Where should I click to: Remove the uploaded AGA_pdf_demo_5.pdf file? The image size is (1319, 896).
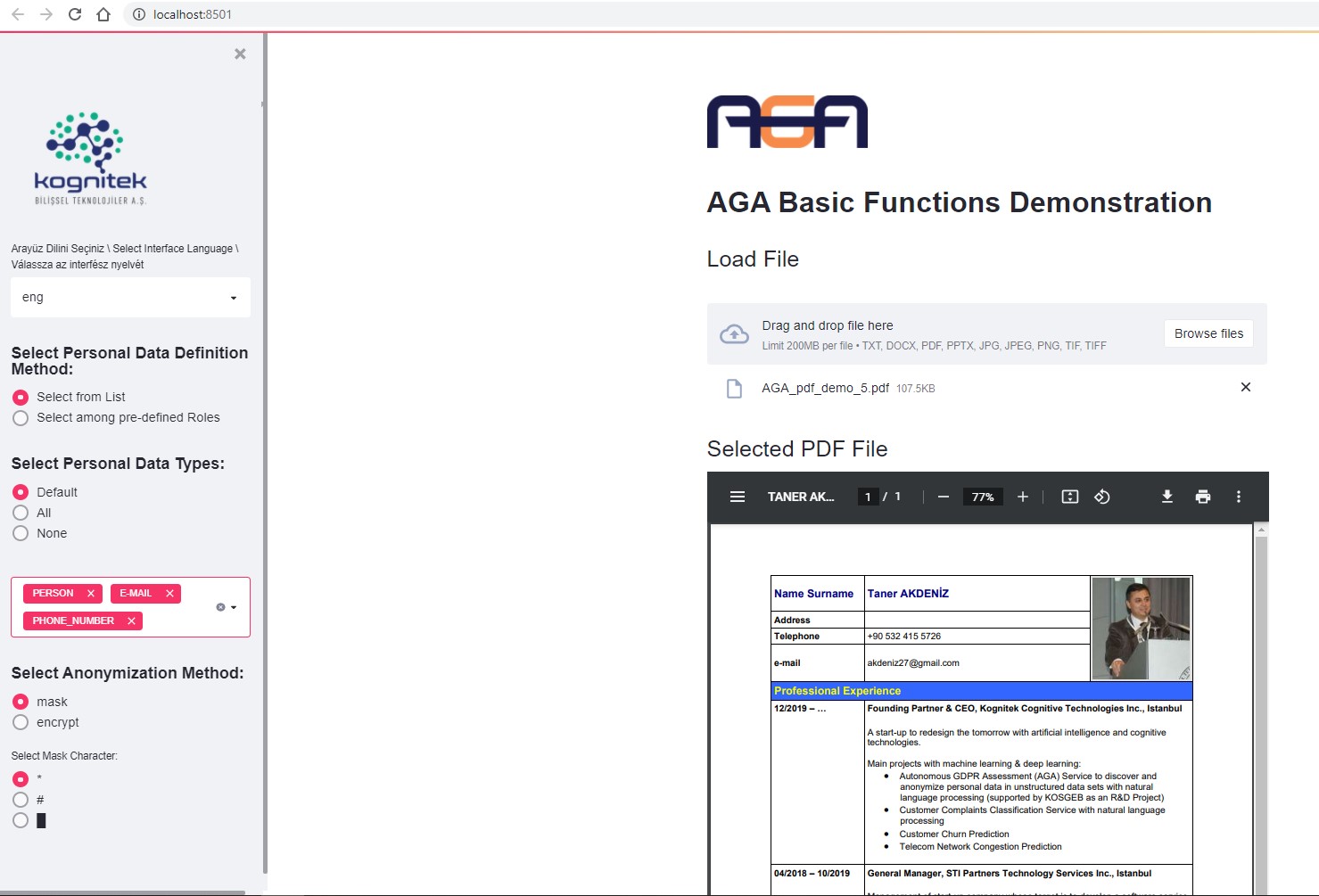(1246, 387)
